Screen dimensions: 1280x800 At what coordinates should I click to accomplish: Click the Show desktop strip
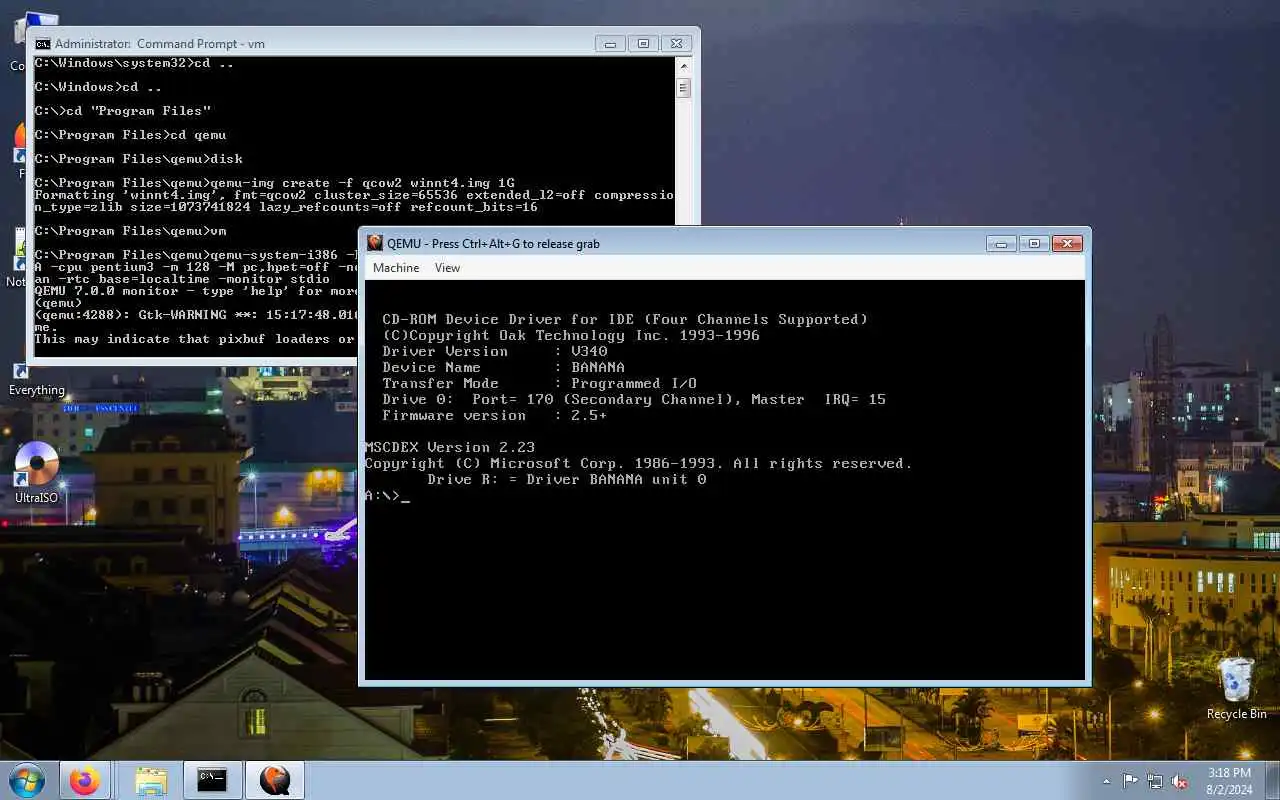1273,781
